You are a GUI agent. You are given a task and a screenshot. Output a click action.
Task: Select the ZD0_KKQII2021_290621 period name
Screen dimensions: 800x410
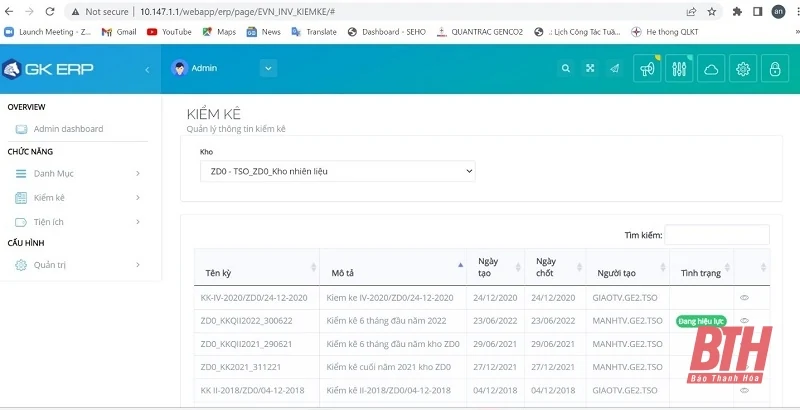(x=246, y=344)
